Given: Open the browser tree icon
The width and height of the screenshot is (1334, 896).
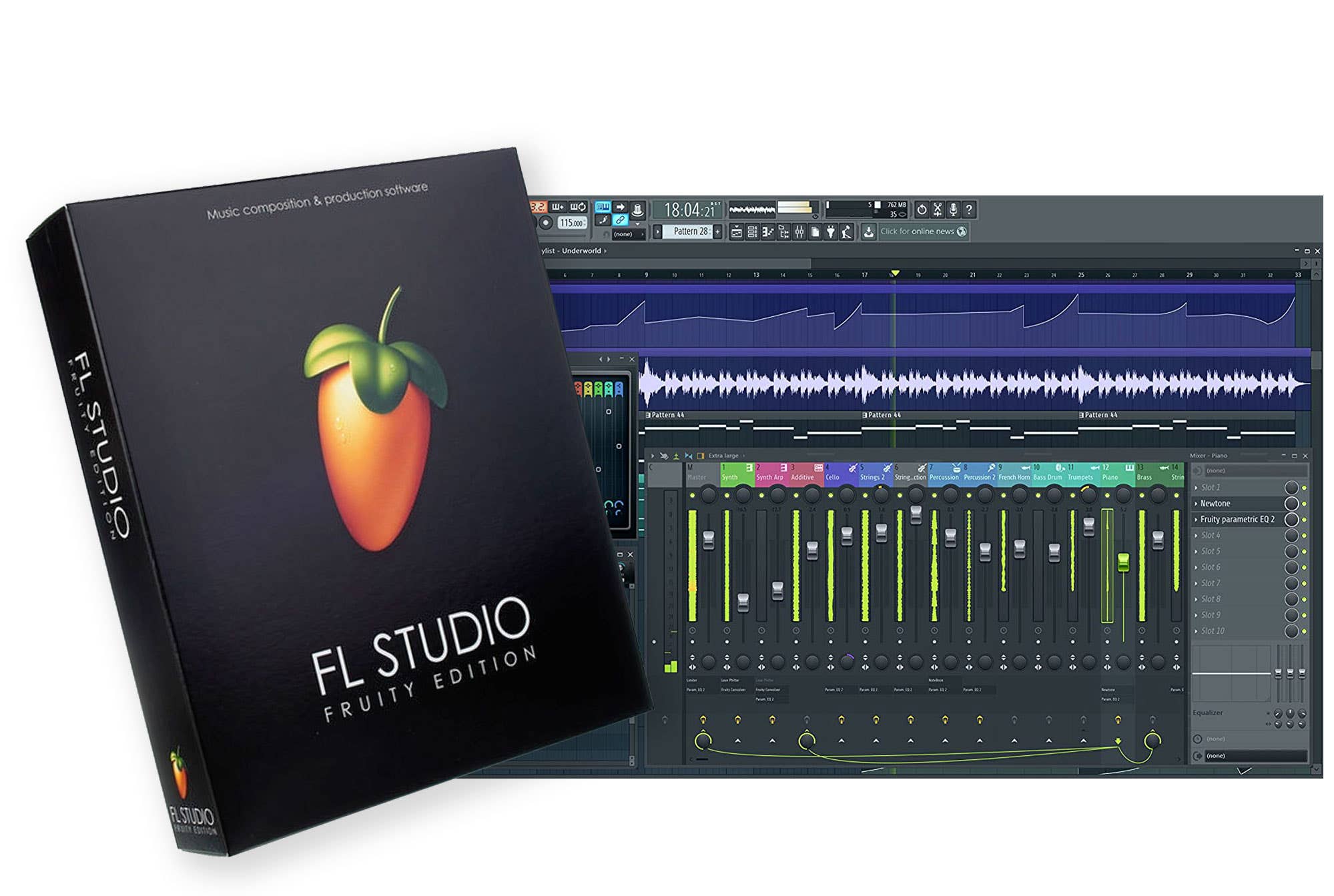Looking at the screenshot, I should tap(783, 232).
